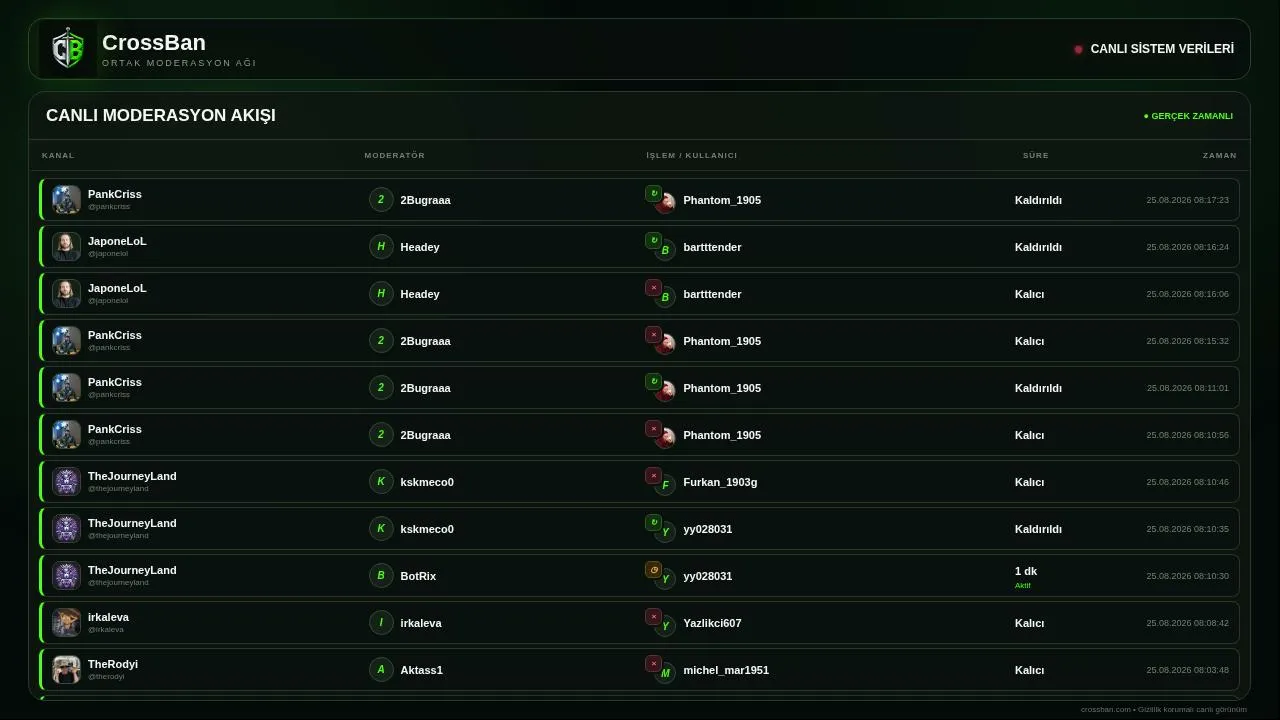
Task: Click the Moderatör column header
Action: coord(394,155)
